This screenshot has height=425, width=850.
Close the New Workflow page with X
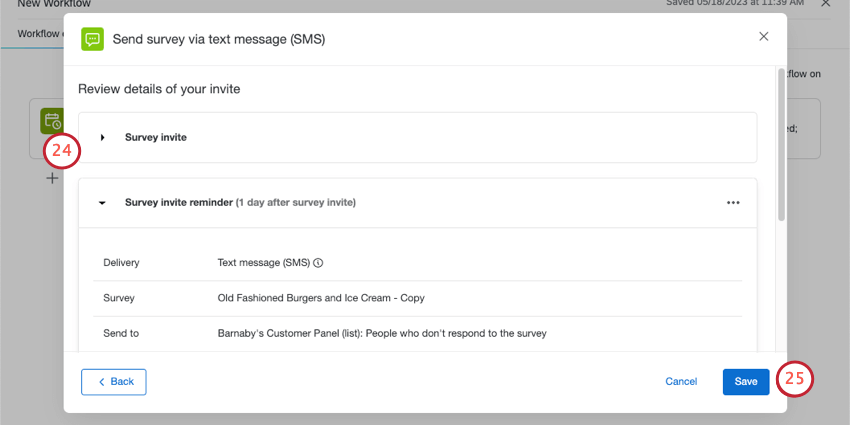[x=825, y=4]
